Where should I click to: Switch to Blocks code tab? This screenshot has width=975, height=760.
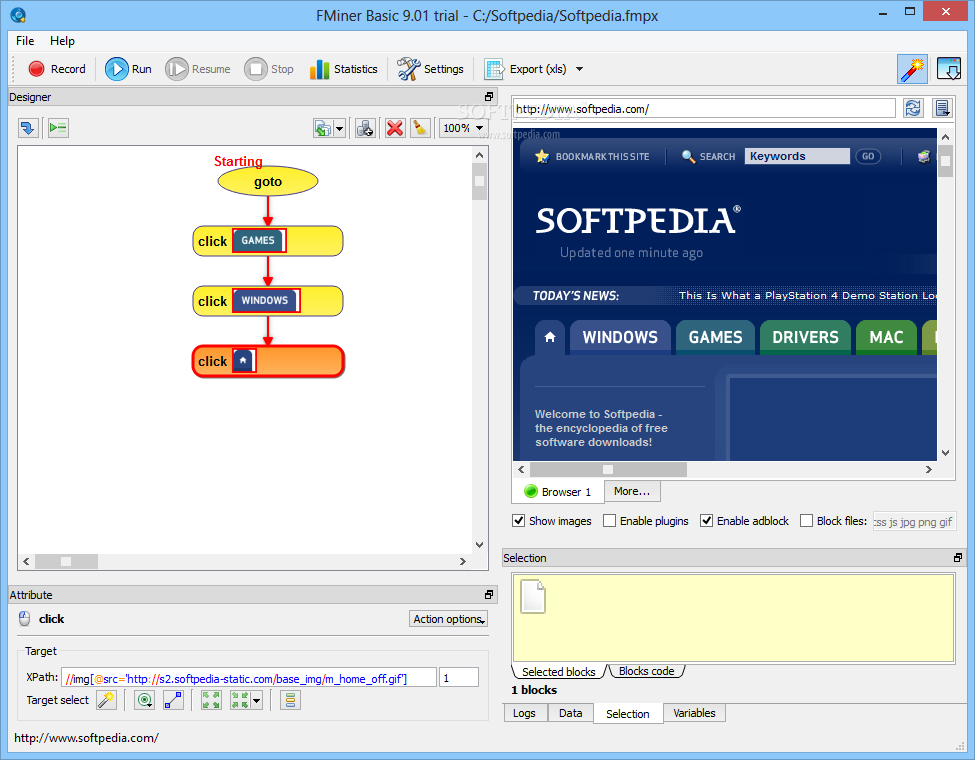(x=647, y=671)
